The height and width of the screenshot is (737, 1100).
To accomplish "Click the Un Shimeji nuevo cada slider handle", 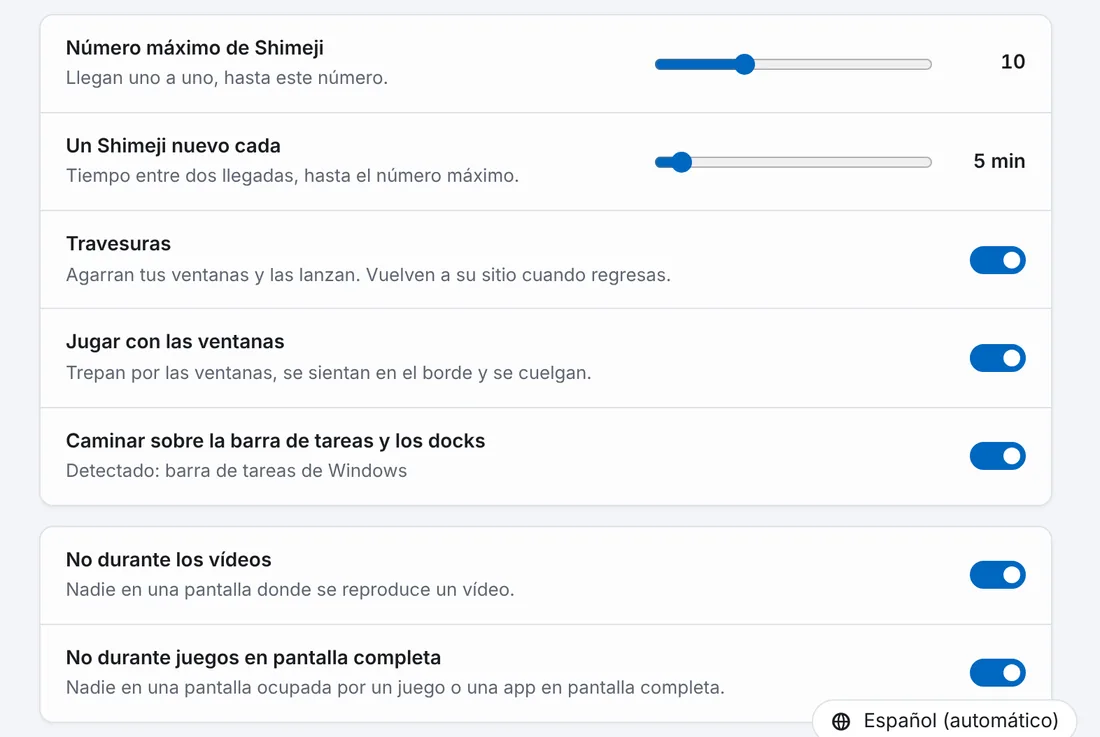I will coord(681,163).
